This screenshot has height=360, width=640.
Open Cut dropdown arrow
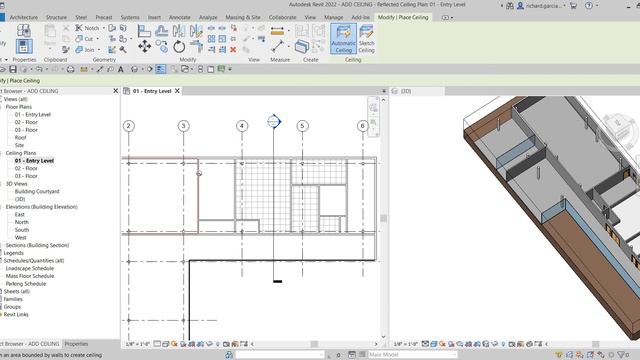point(98,38)
